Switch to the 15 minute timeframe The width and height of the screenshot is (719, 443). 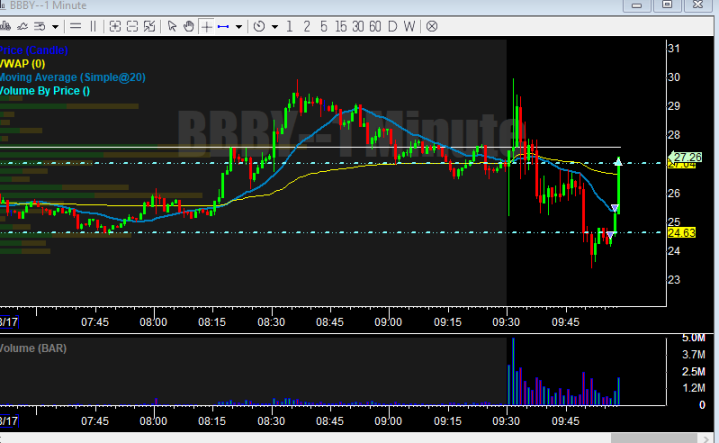tap(341, 27)
